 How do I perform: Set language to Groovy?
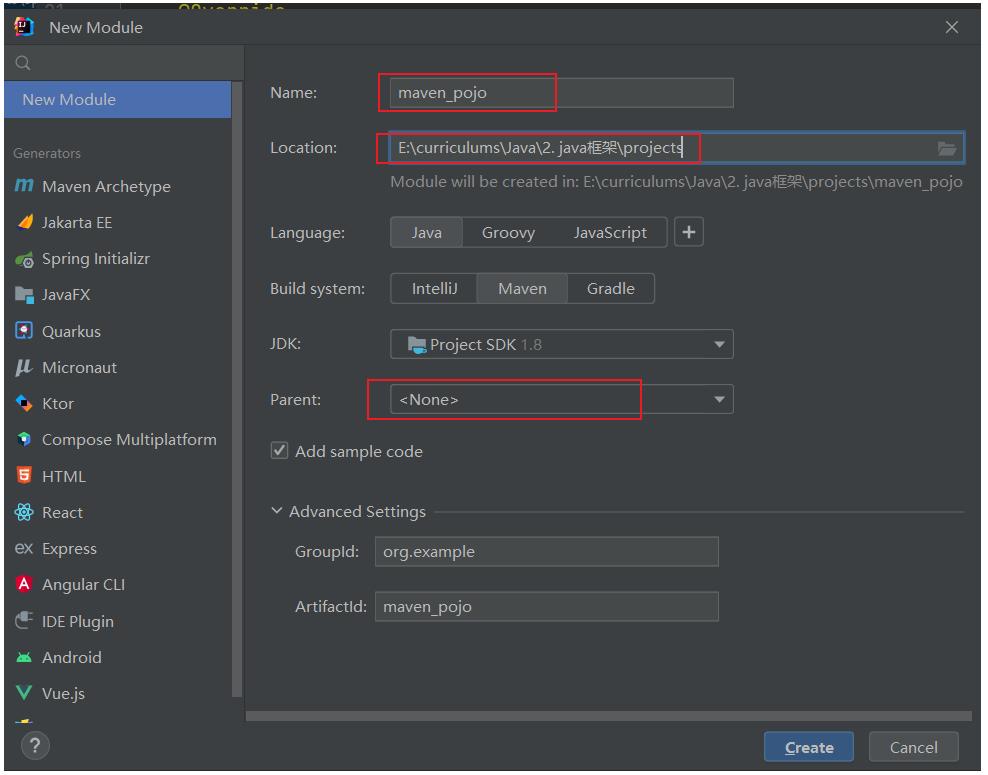click(508, 233)
